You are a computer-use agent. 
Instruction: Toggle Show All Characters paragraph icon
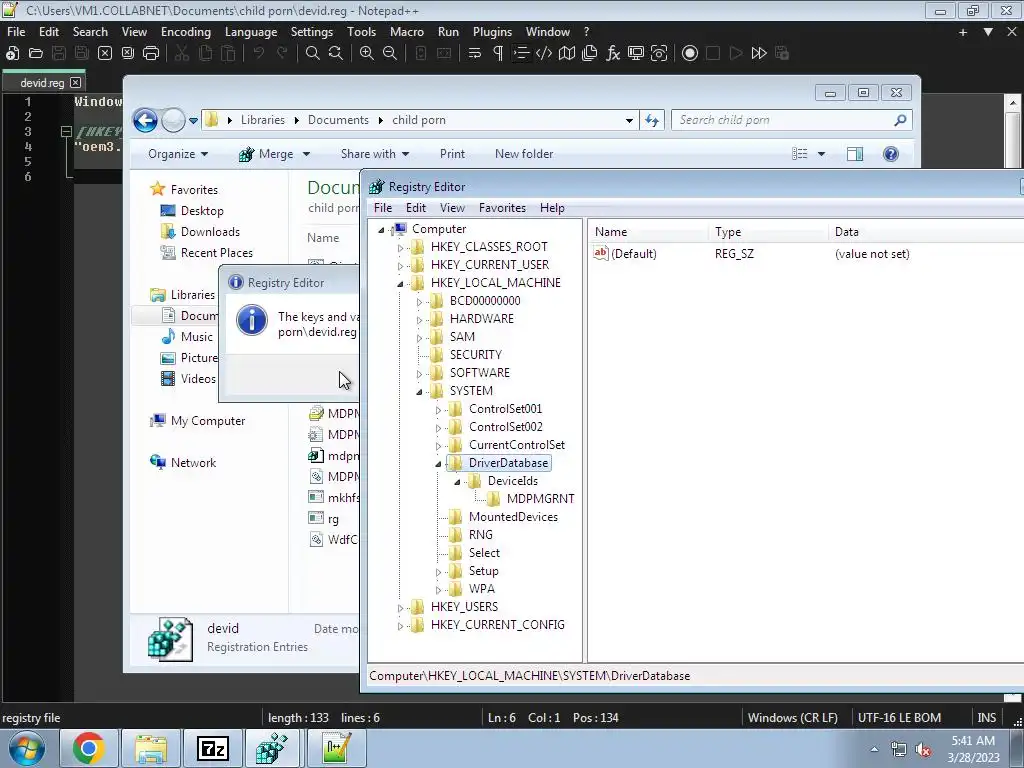point(498,54)
